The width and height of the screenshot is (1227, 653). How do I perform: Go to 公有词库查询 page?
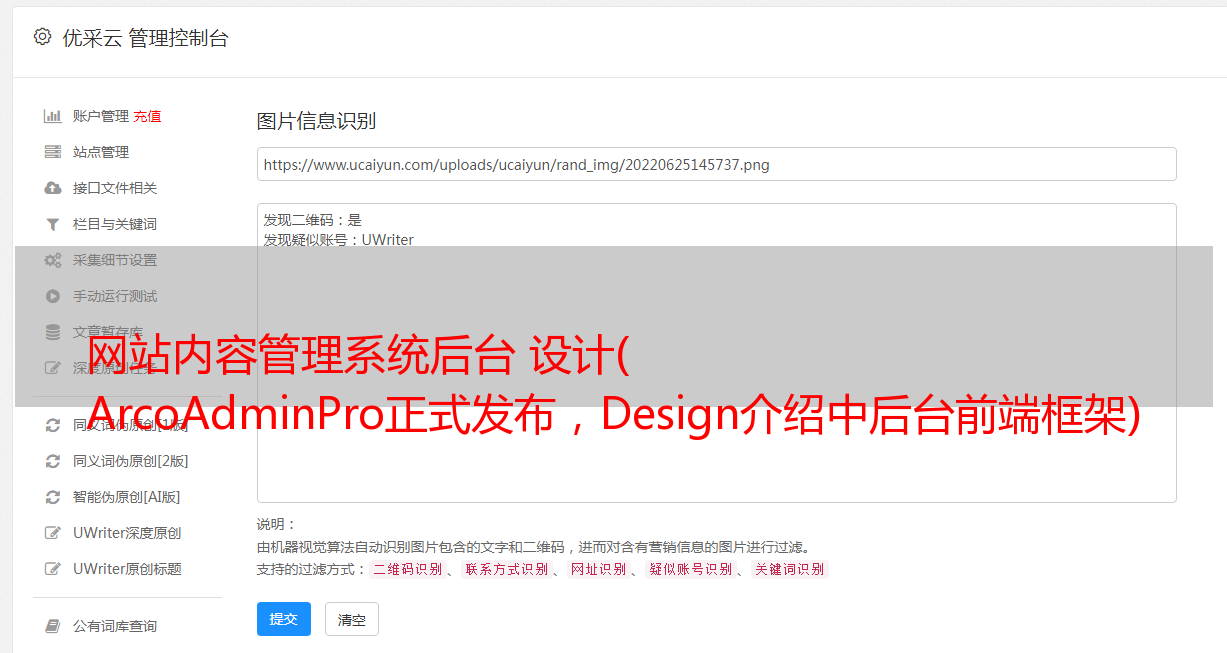pyautogui.click(x=115, y=626)
